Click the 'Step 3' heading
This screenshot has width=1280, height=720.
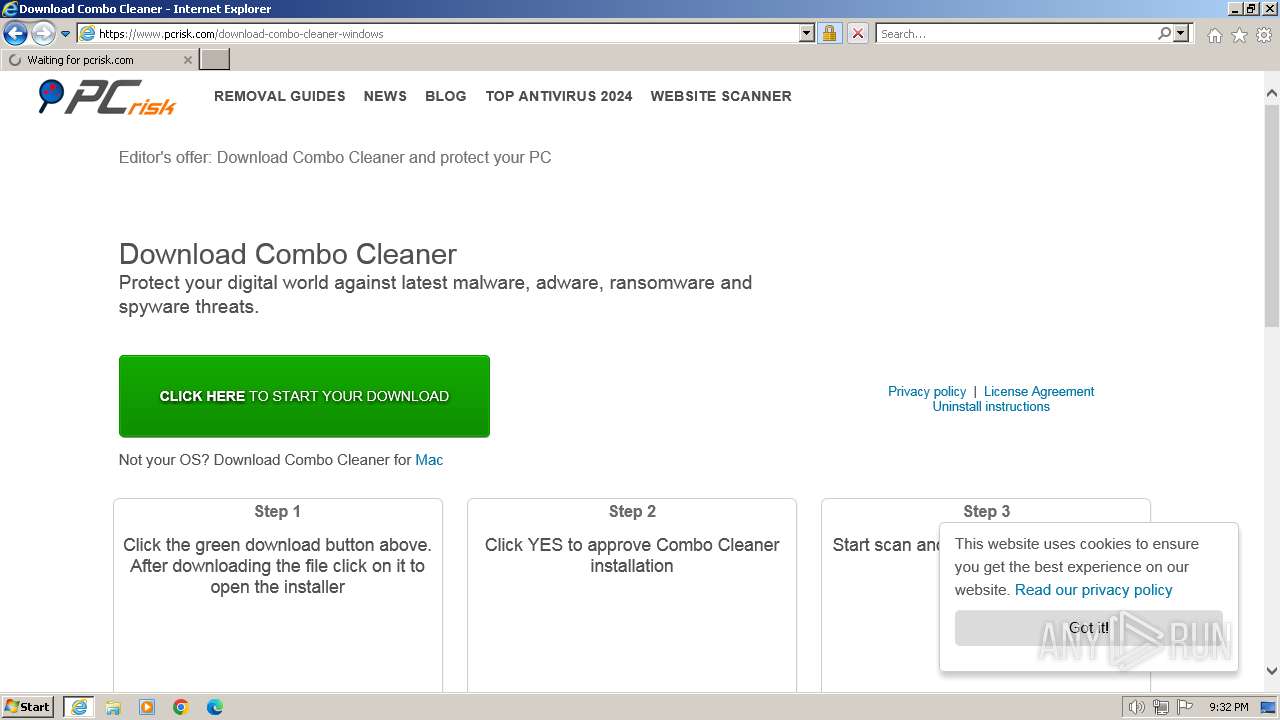986,511
